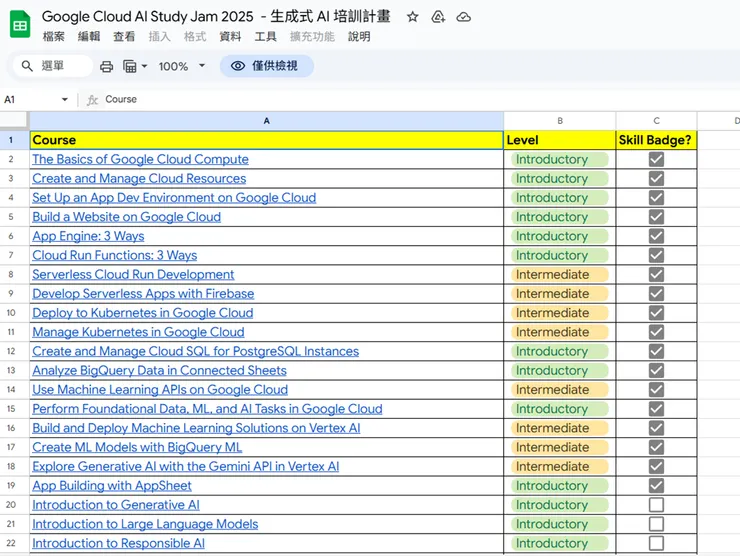Image resolution: width=740 pixels, height=556 pixels.
Task: Open the 說明 menu
Action: pyautogui.click(x=359, y=36)
